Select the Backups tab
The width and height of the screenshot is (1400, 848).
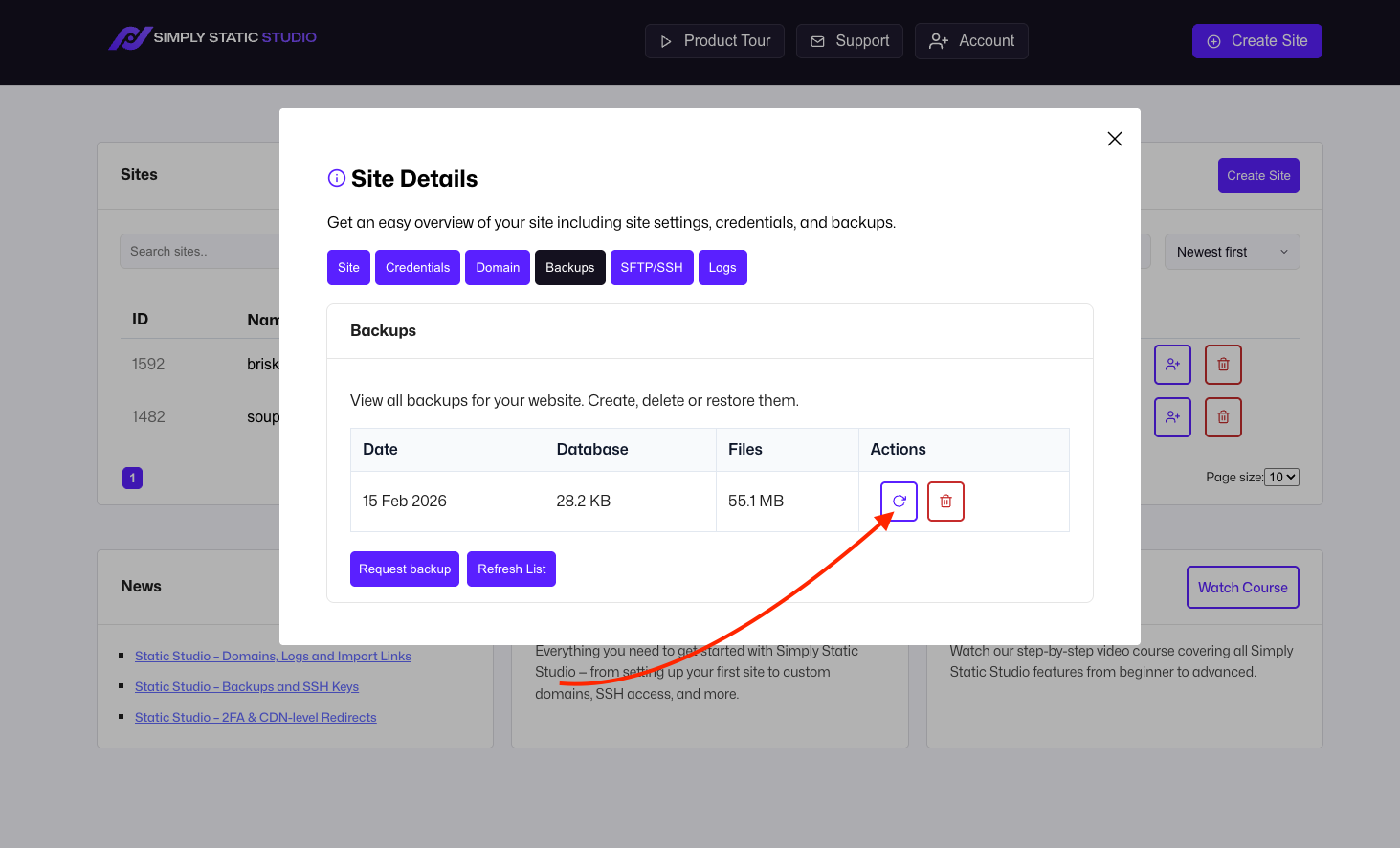[x=570, y=268]
